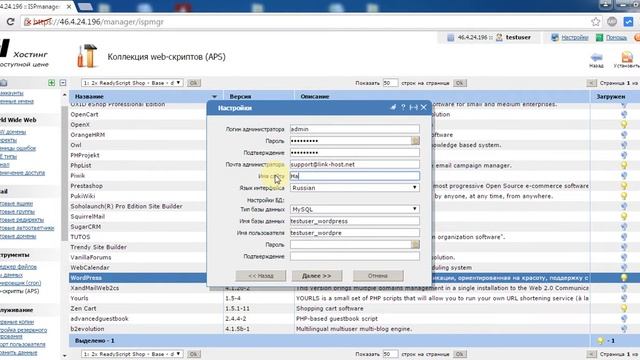Viewport: 640px width, 360px height.
Task: Click Ok beside the filter dropdown above table
Action: click(x=193, y=83)
